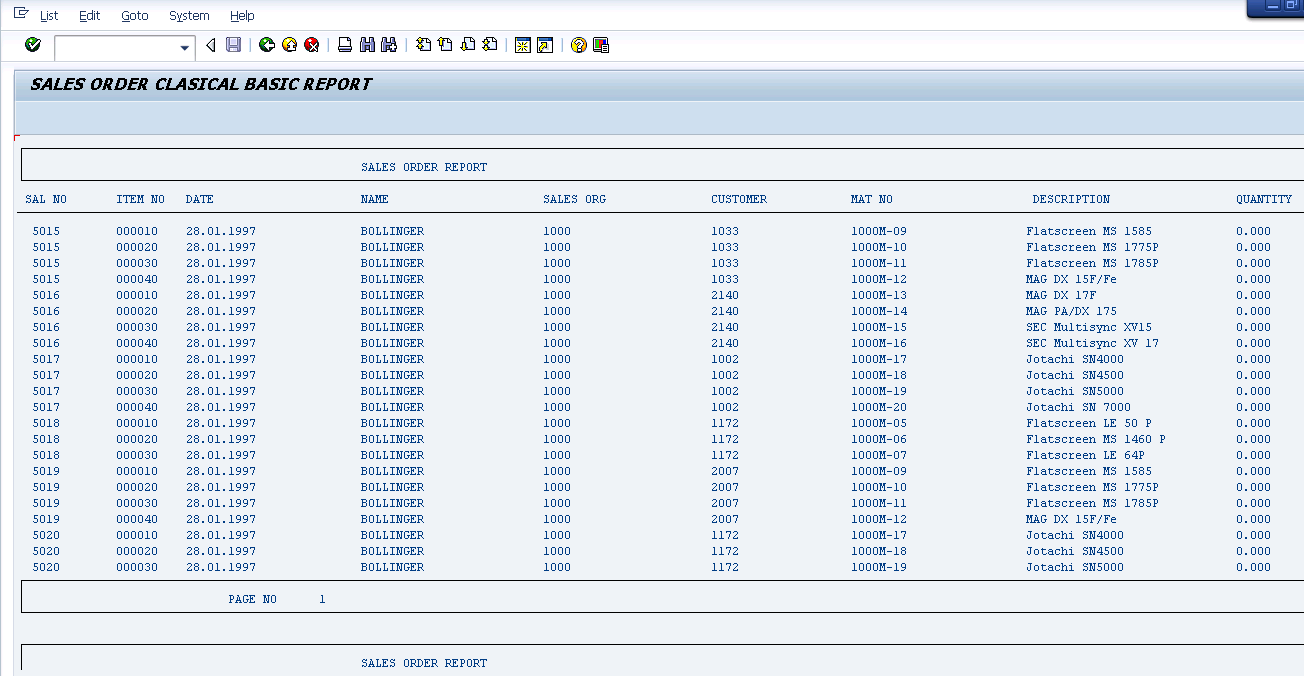Jump to the first page icon
Screen dimensions: 1304x676
pos(421,45)
